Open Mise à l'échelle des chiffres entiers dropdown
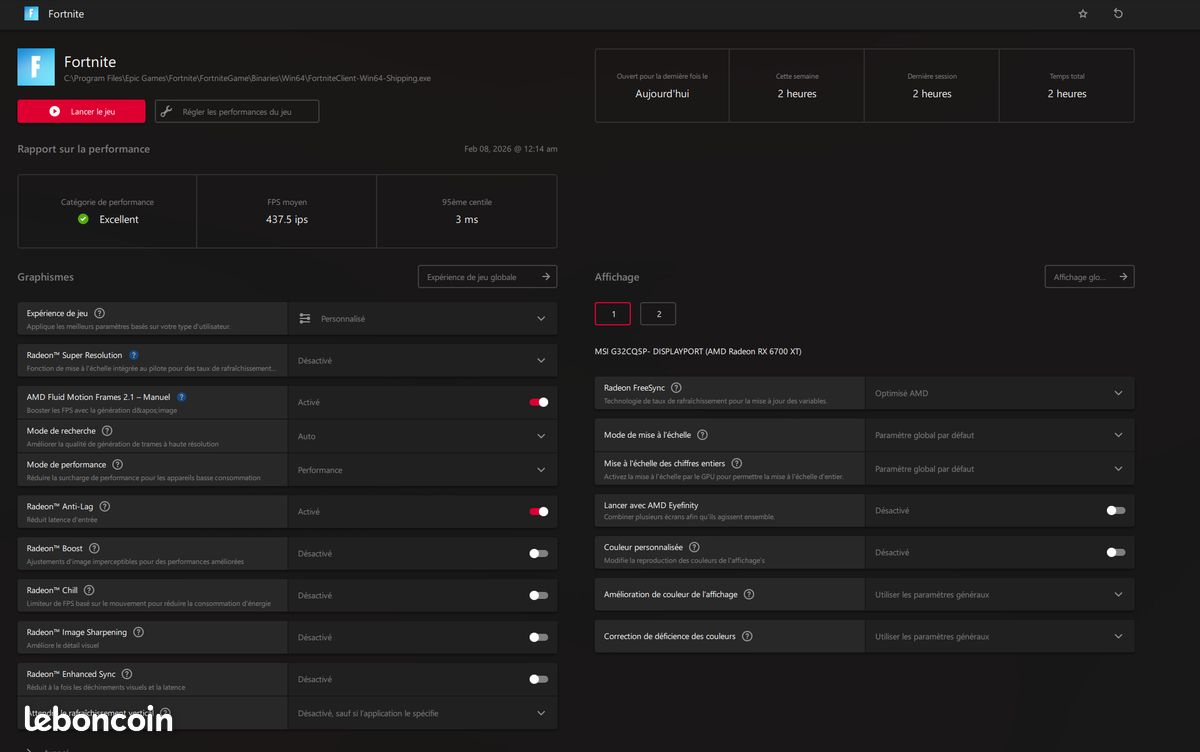The height and width of the screenshot is (752, 1200). click(1000, 469)
